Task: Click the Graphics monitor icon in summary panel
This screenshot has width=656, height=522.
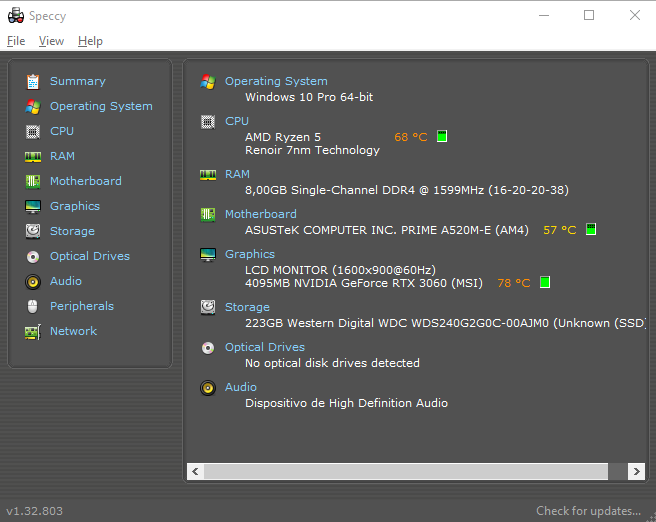Action: pyautogui.click(x=208, y=255)
